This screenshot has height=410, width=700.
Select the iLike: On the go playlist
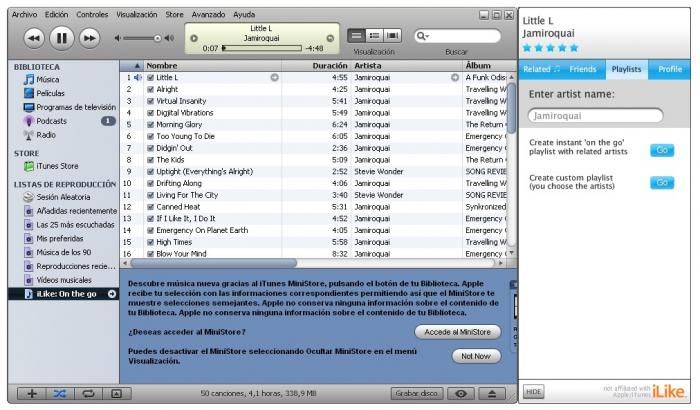coord(63,294)
